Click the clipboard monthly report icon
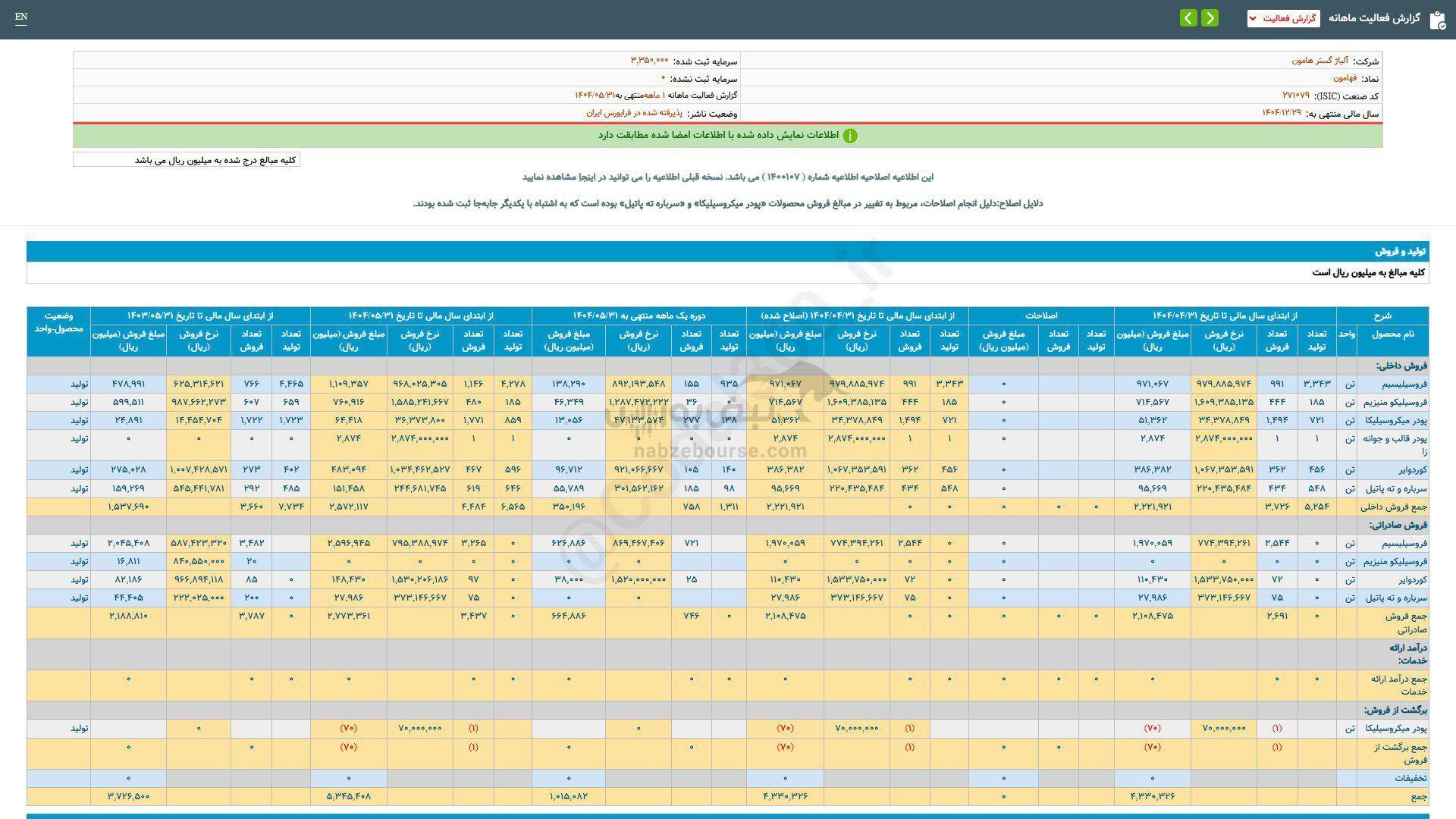The width and height of the screenshot is (1456, 819). [x=1437, y=20]
